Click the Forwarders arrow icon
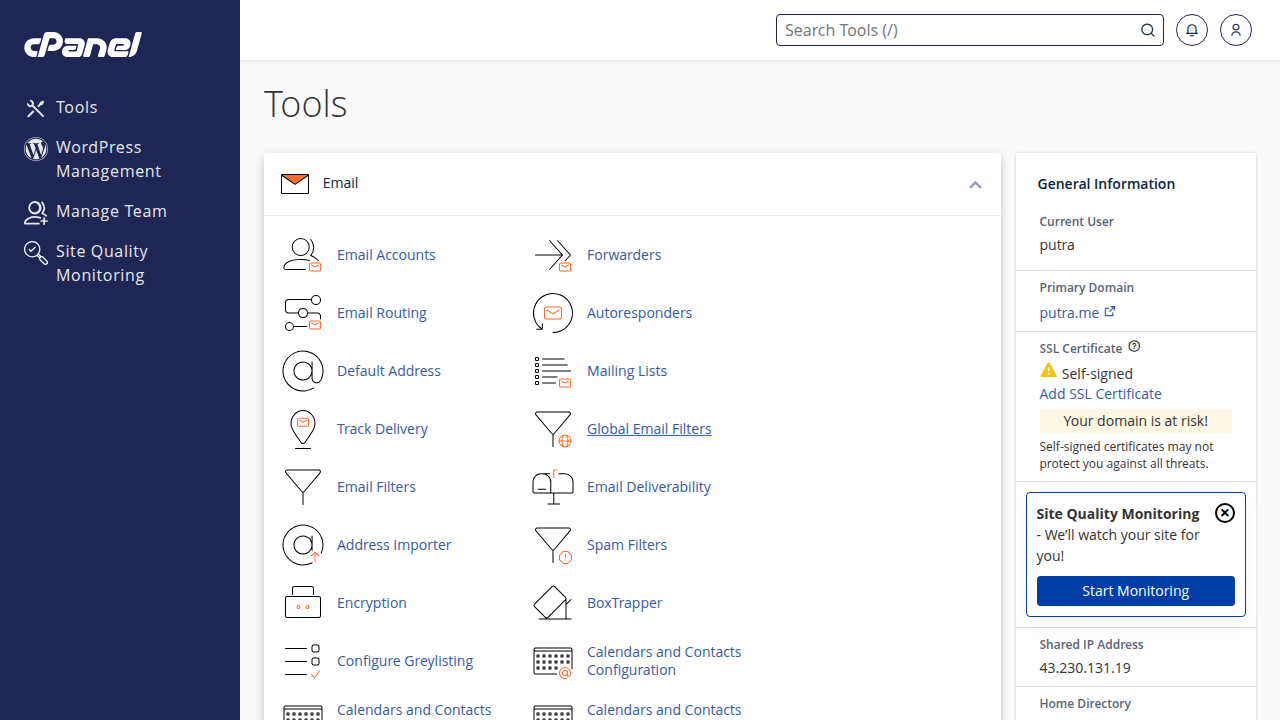1280x720 pixels. pos(552,255)
